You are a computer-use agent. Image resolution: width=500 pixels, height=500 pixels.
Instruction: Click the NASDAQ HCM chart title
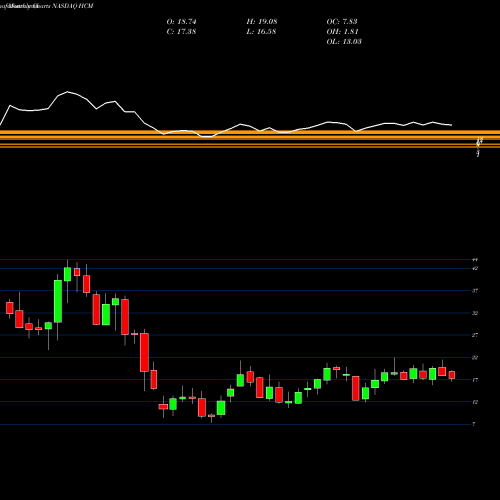(72, 6)
